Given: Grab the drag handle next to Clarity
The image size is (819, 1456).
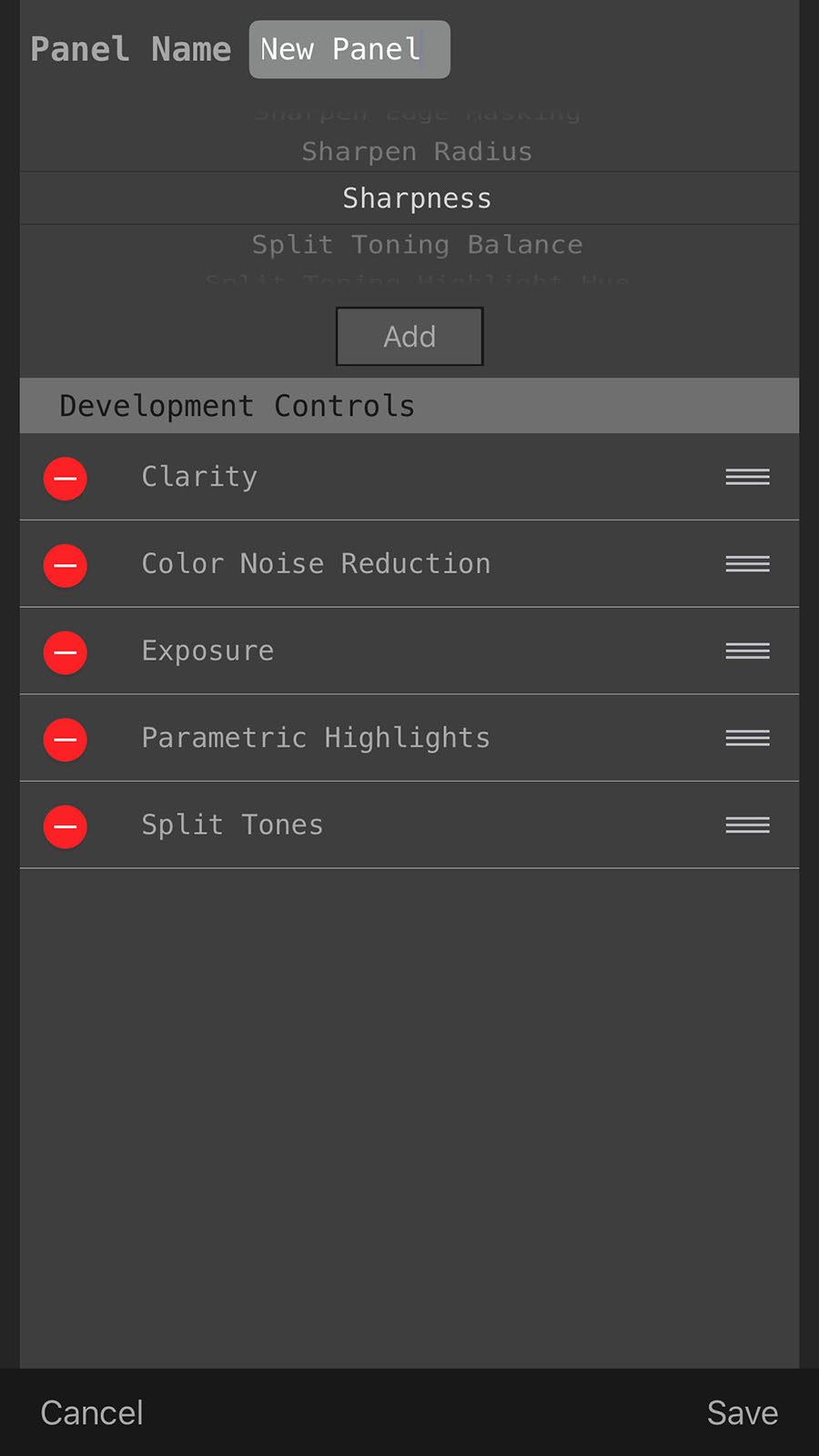Looking at the screenshot, I should [x=746, y=476].
